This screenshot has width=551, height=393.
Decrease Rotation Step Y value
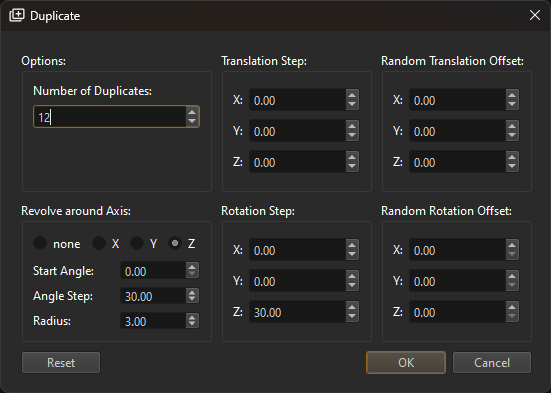click(x=352, y=285)
